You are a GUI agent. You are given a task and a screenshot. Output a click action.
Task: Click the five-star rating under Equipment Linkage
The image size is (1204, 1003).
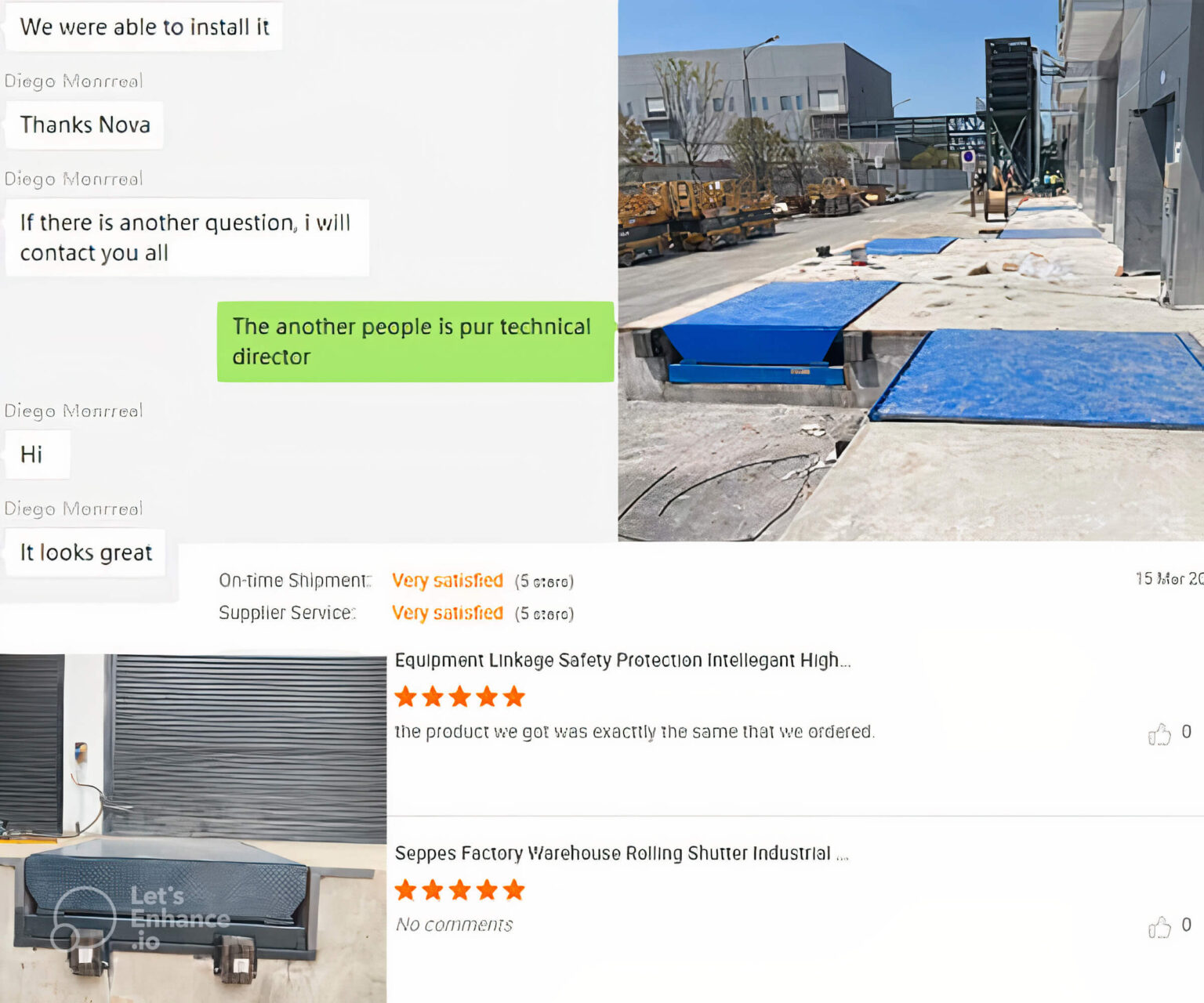pos(459,697)
